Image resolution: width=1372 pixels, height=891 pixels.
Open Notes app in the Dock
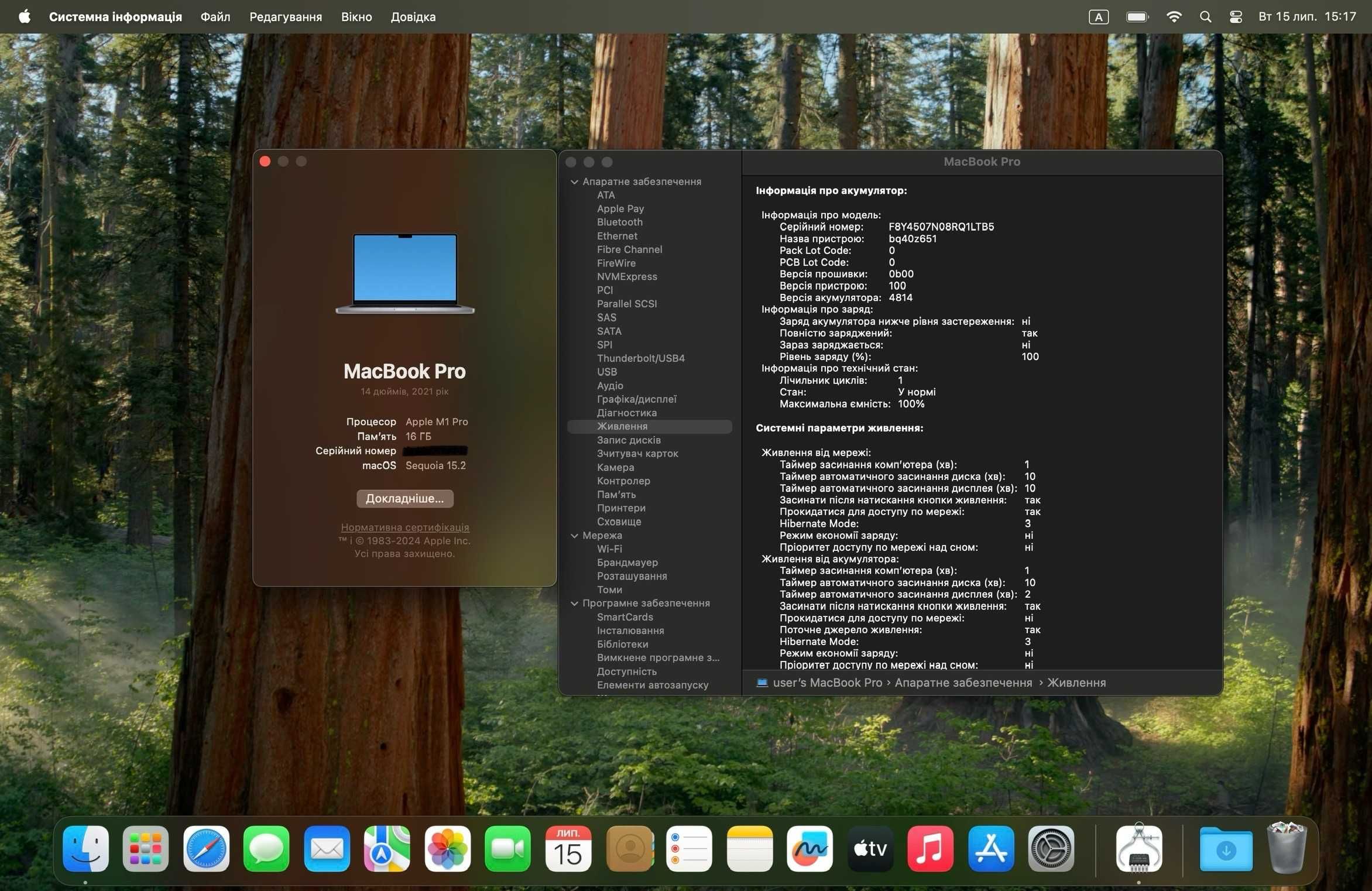(750, 849)
